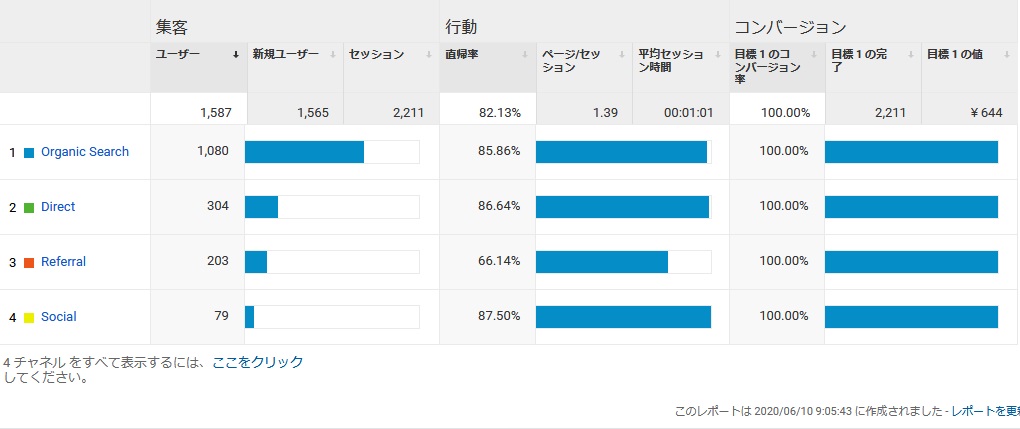Image resolution: width=1020 pixels, height=429 pixels.
Task: Sort by 目標1の値 column arrow
Action: point(1008,55)
